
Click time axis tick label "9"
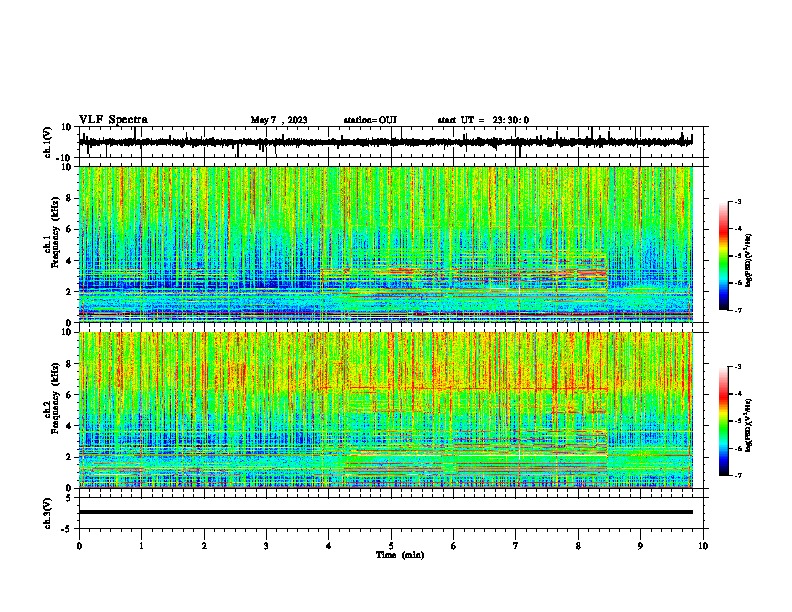pos(640,546)
